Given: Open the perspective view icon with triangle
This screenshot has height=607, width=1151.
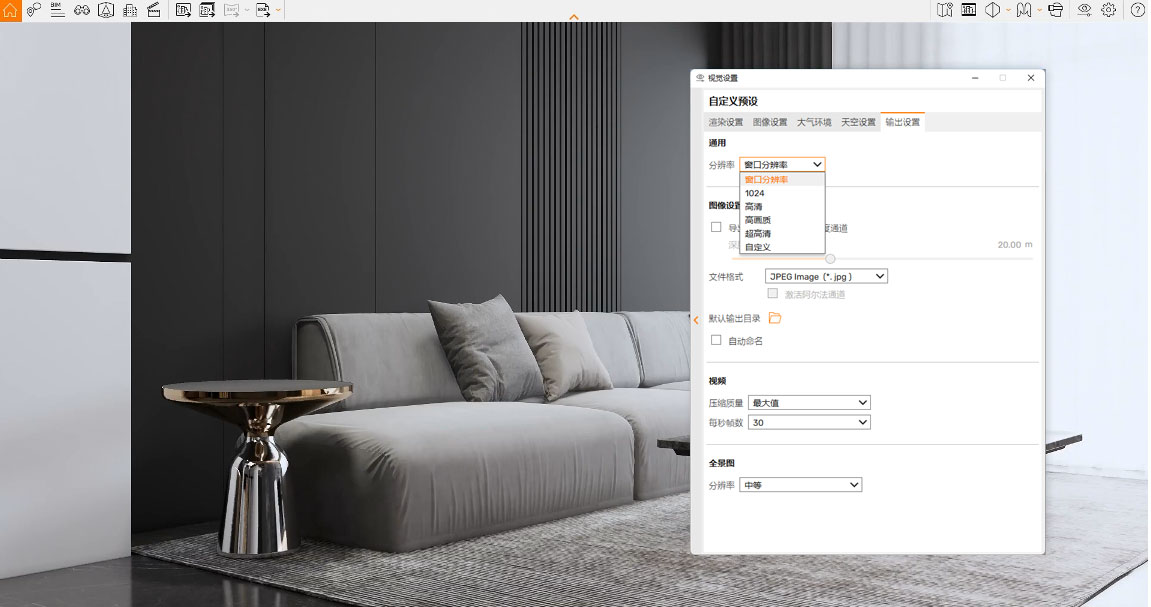Looking at the screenshot, I should point(106,10).
